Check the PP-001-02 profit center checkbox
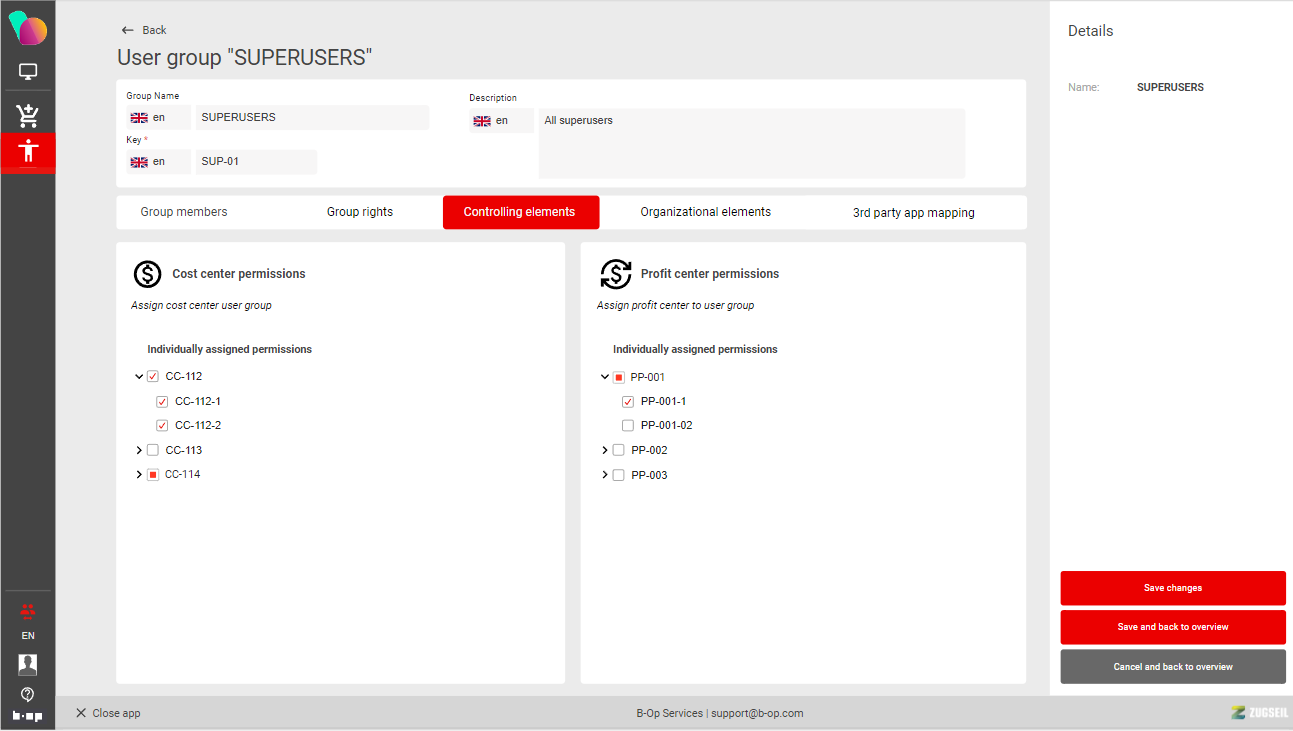Screen dimensions: 1293x731 coord(628,426)
